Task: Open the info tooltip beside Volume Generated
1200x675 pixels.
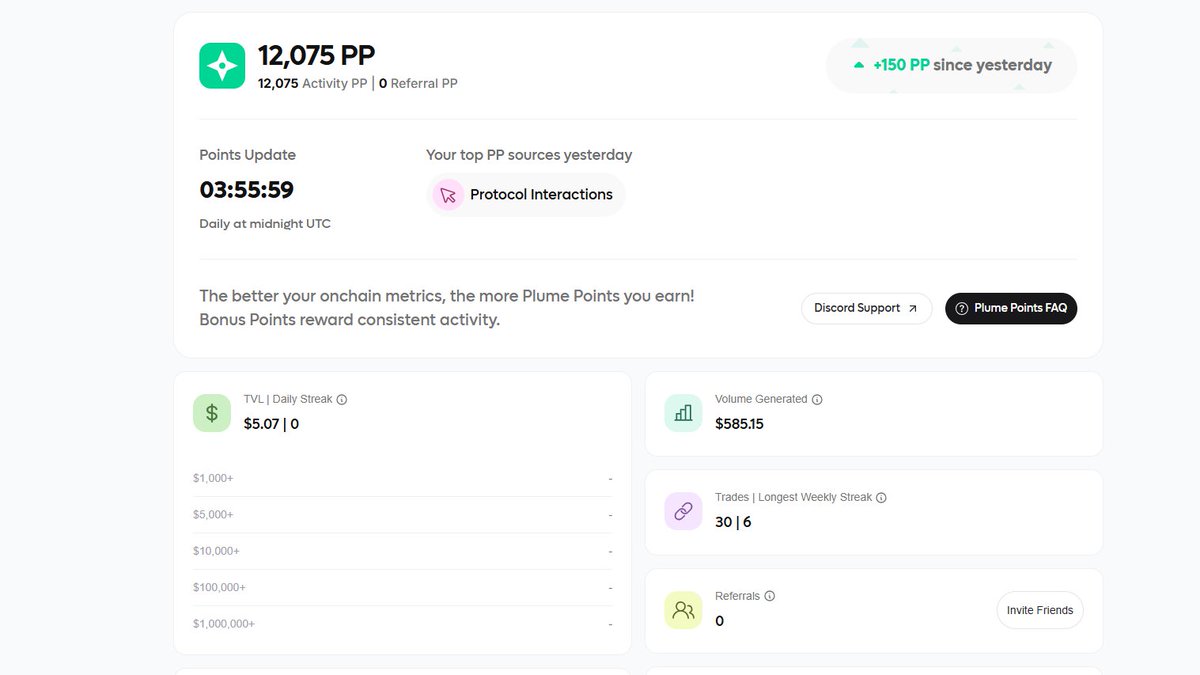Action: coord(817,399)
